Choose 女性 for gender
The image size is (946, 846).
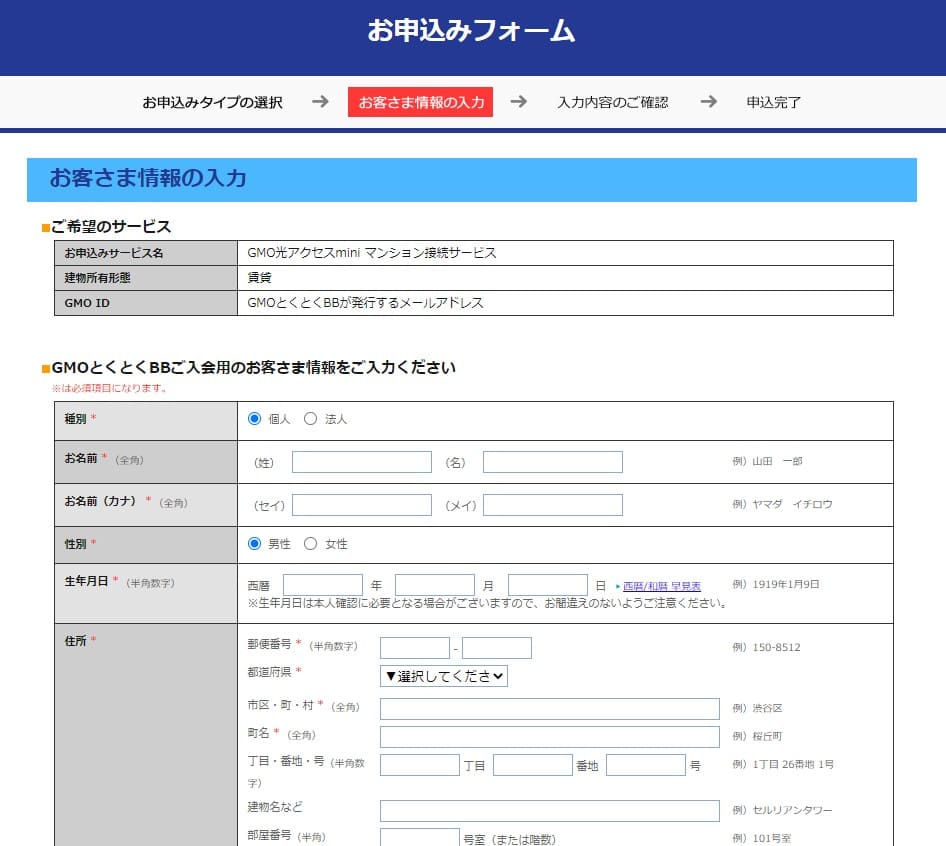click(310, 544)
